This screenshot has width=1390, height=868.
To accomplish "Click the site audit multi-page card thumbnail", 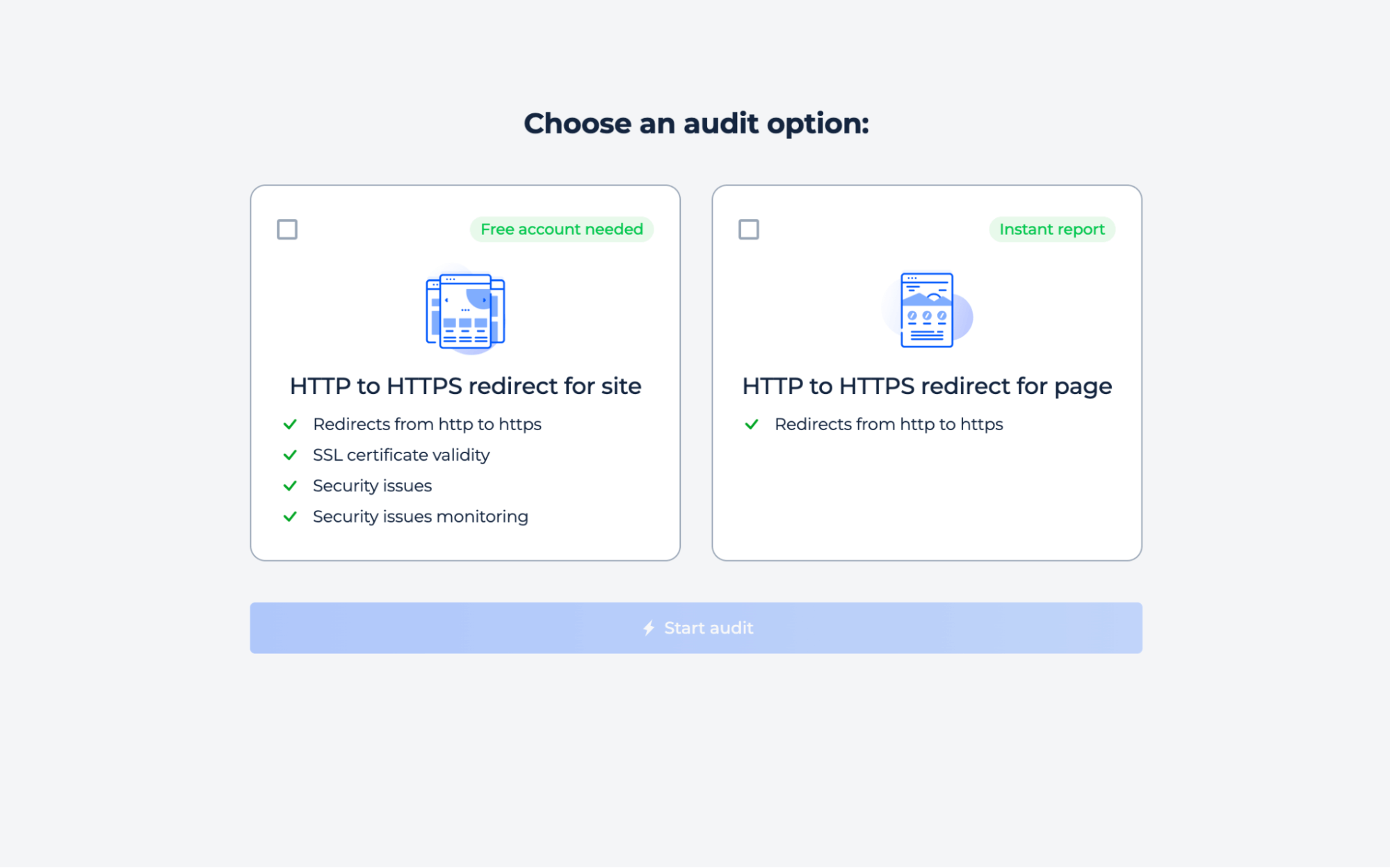I will (465, 310).
